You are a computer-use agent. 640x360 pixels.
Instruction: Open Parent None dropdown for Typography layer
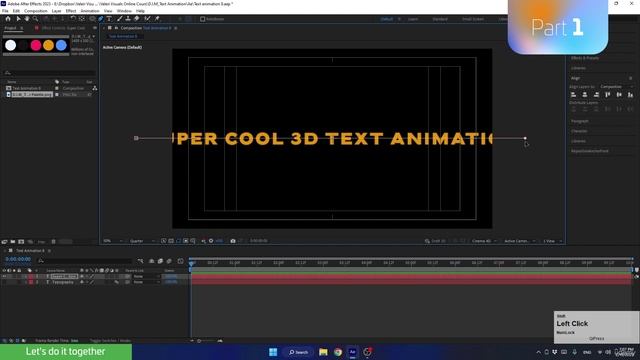pyautogui.click(x=146, y=282)
